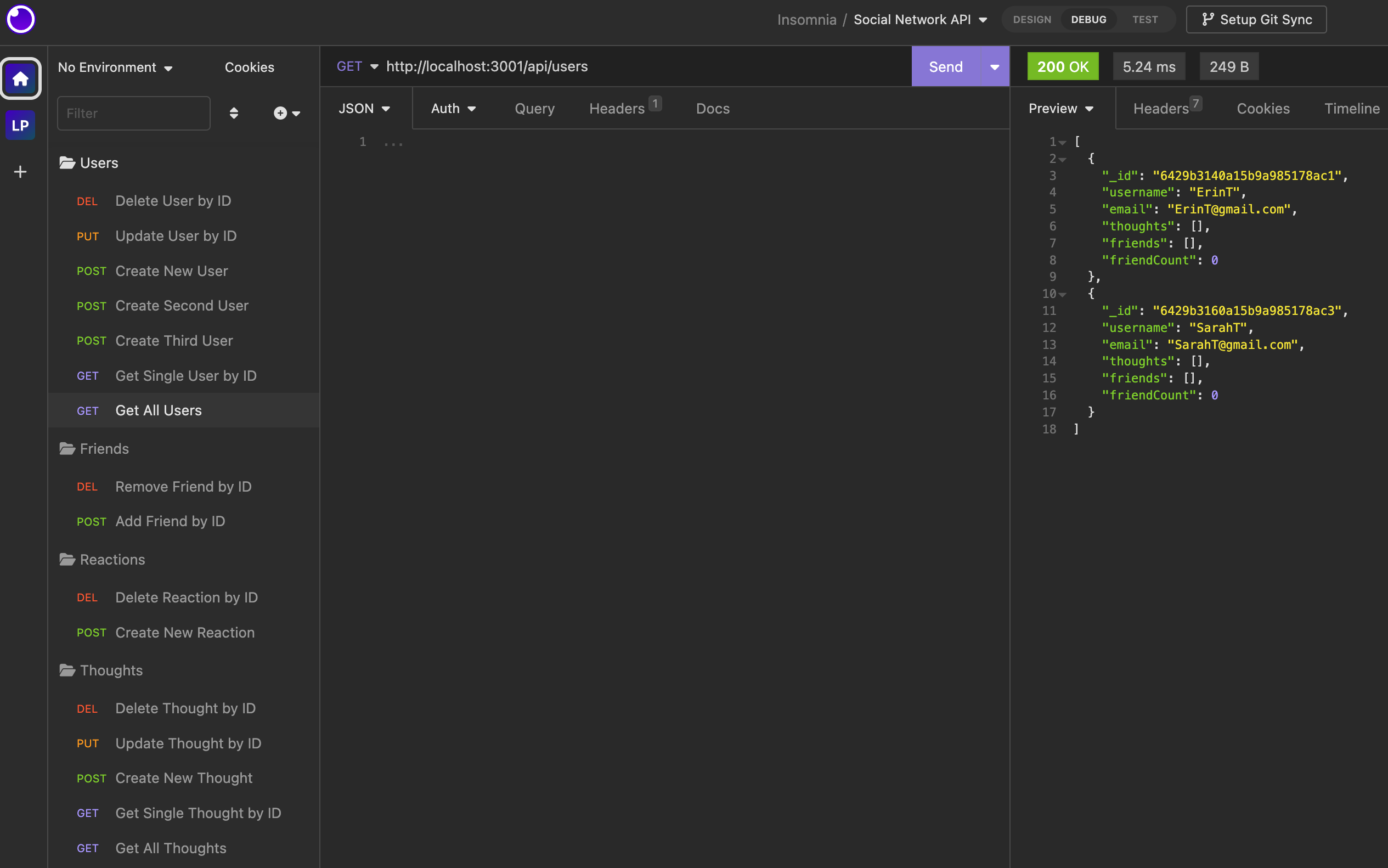The height and width of the screenshot is (868, 1388).
Task: Click the Insomnia logo in top left corner
Action: pyautogui.click(x=21, y=19)
